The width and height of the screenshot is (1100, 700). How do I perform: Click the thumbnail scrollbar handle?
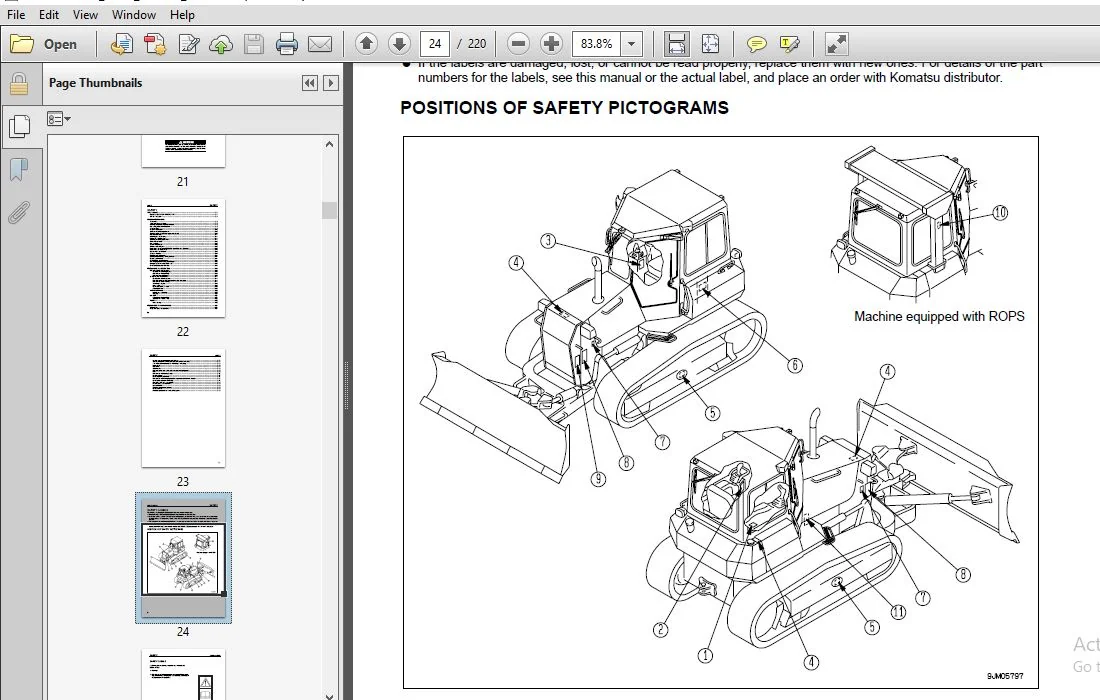pyautogui.click(x=329, y=210)
